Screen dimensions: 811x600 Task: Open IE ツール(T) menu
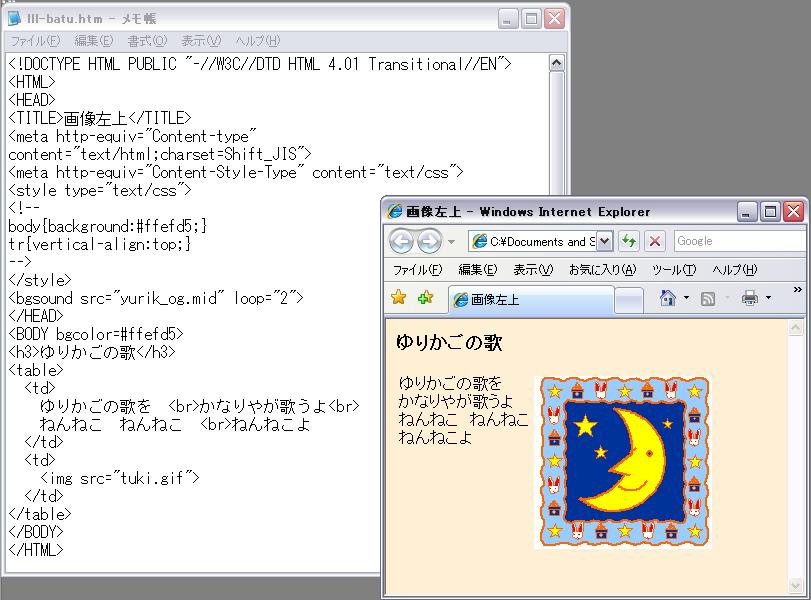[x=674, y=269]
